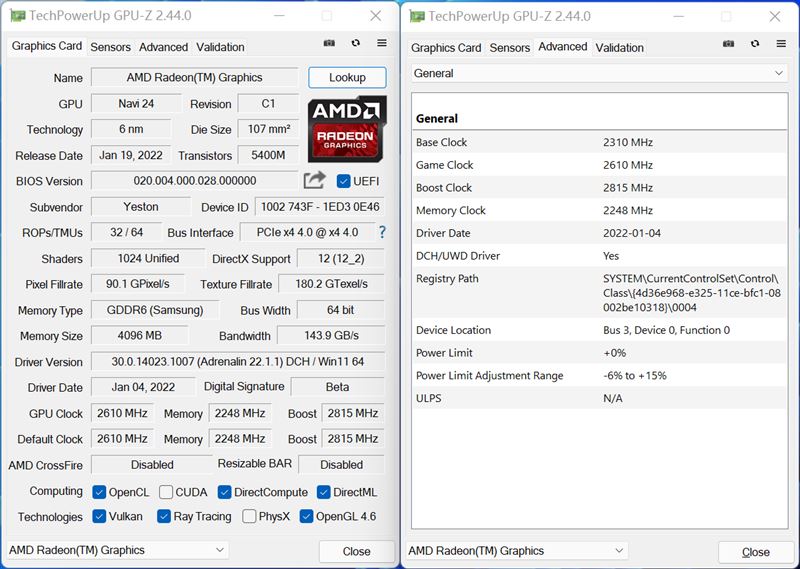
Task: Open the GPU selector dropdown in the left window
Action: coord(118,550)
